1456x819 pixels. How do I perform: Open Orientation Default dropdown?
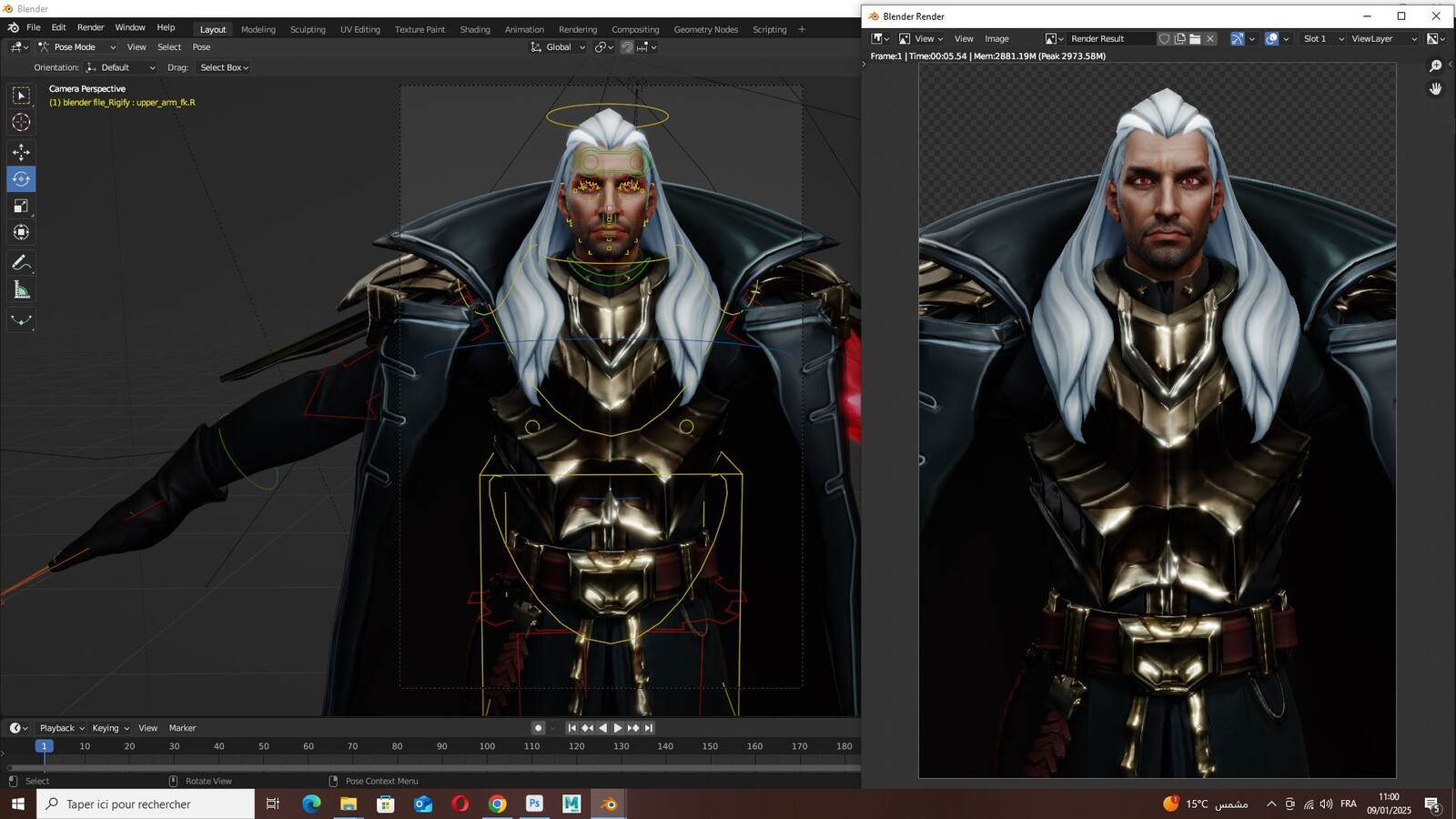(120, 67)
